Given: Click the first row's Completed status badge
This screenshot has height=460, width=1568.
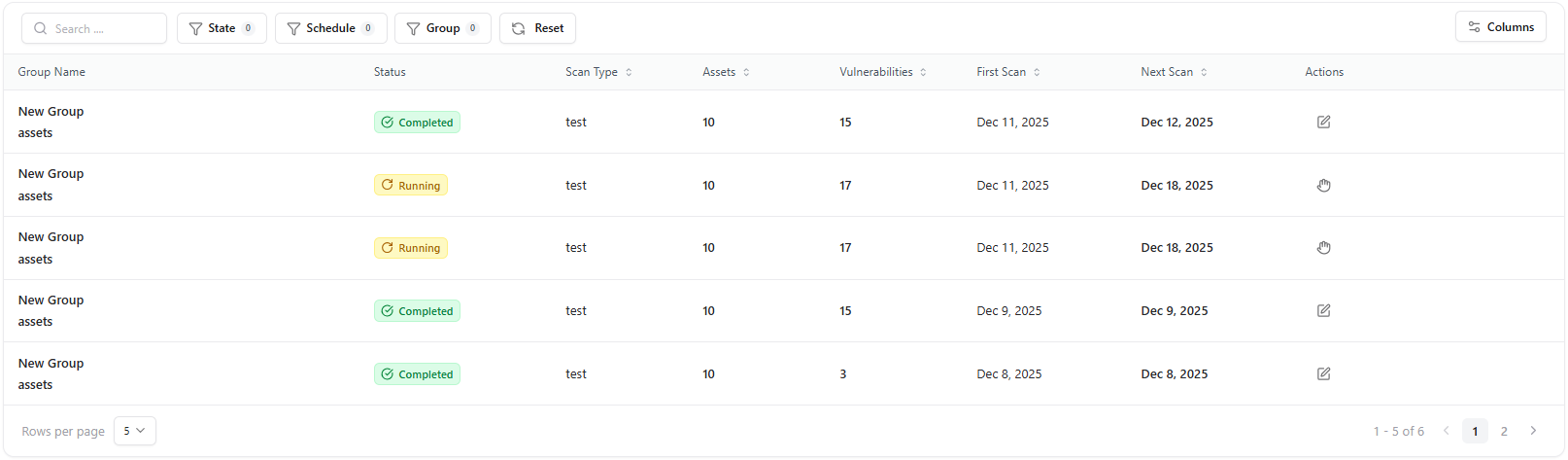Looking at the screenshot, I should point(417,123).
